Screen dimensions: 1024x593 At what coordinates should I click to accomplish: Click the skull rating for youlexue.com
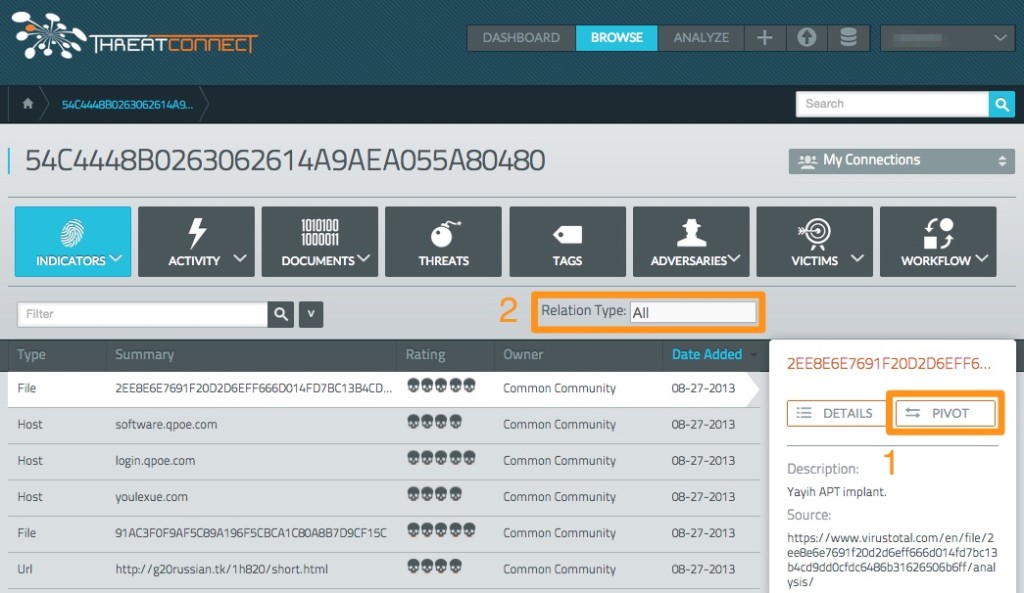434,494
